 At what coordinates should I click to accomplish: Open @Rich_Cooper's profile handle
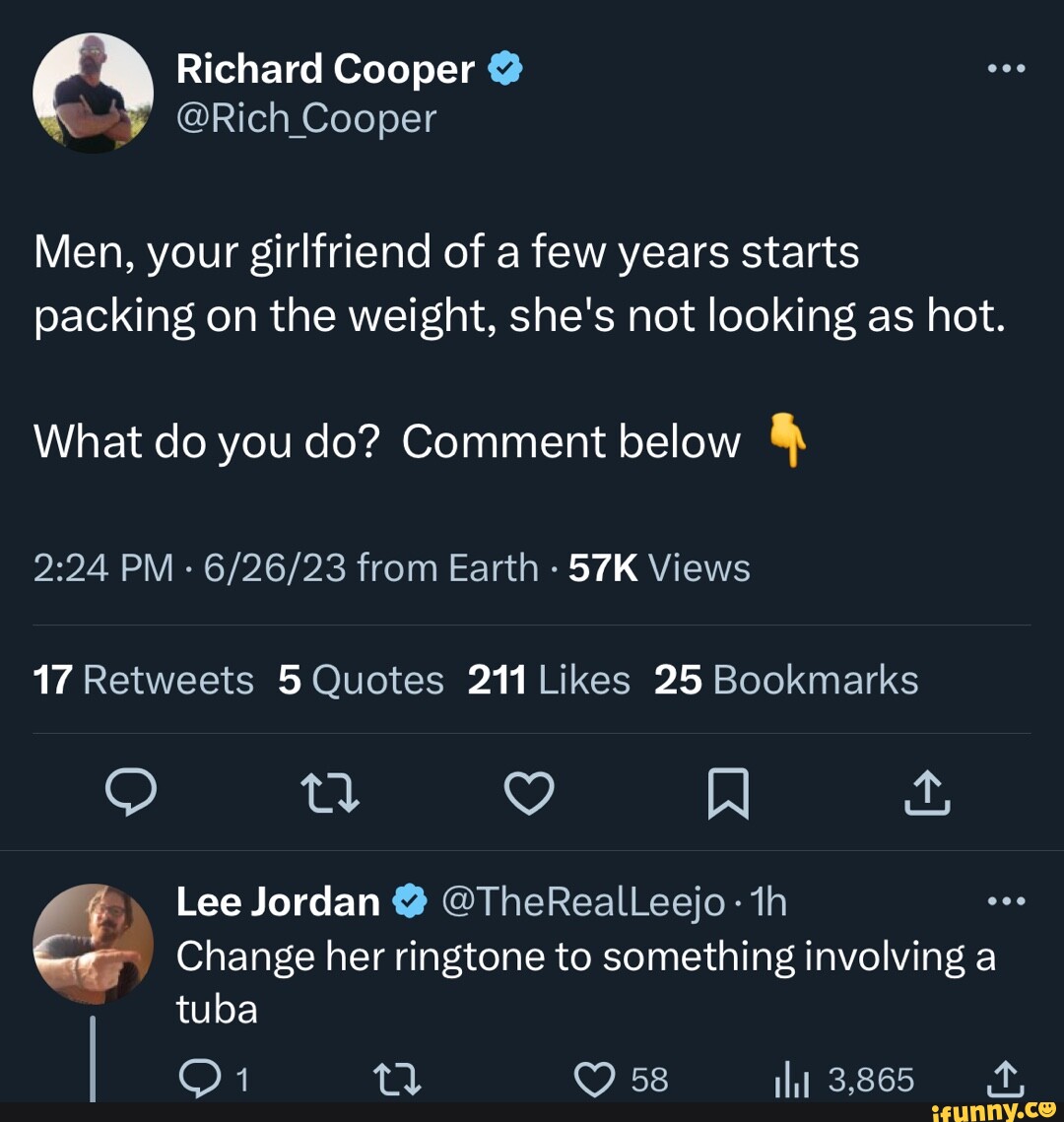(305, 118)
